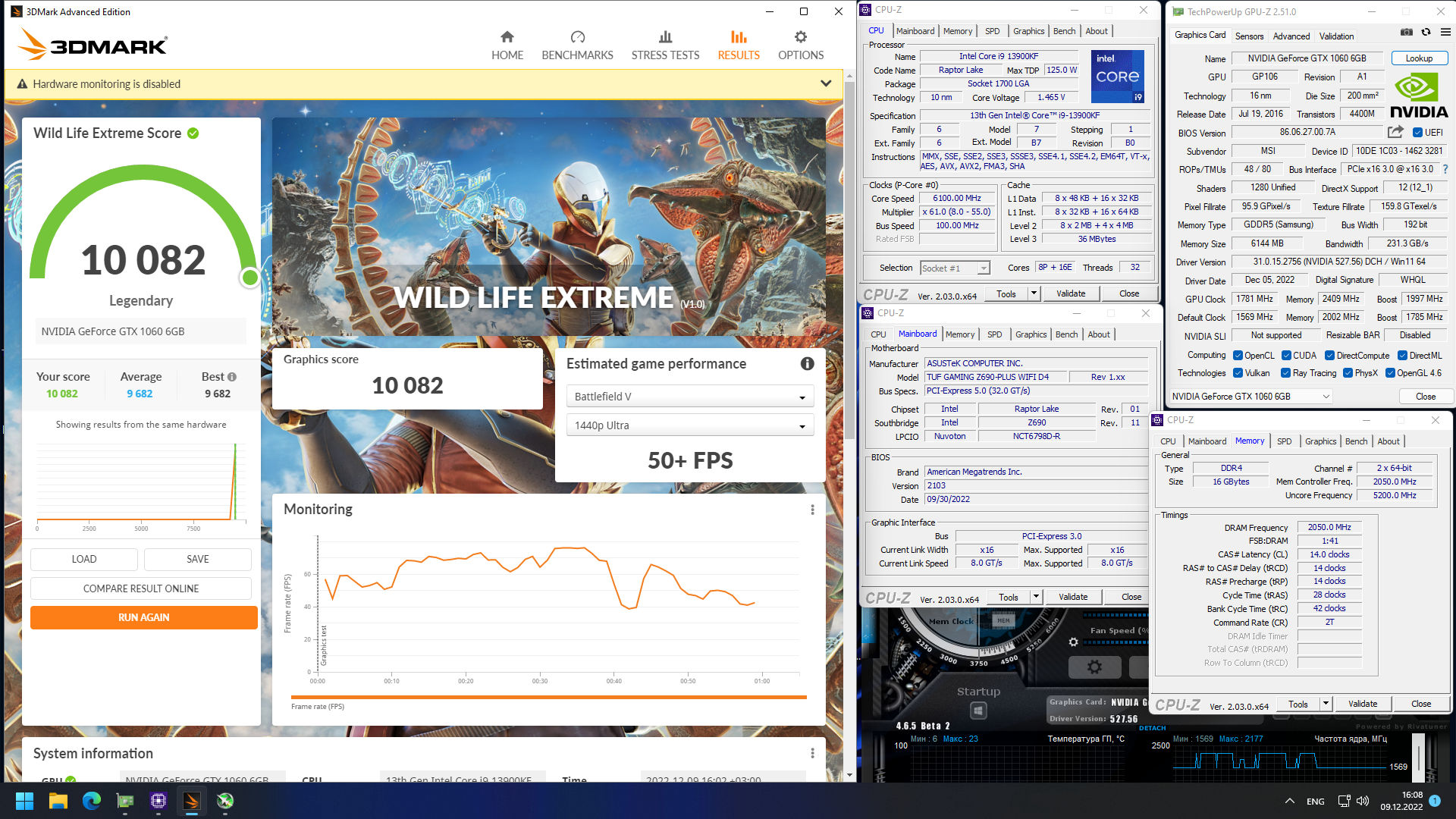Toggle the Ray Tracing checkbox
This screenshot has width=1456, height=819.
1285,373
